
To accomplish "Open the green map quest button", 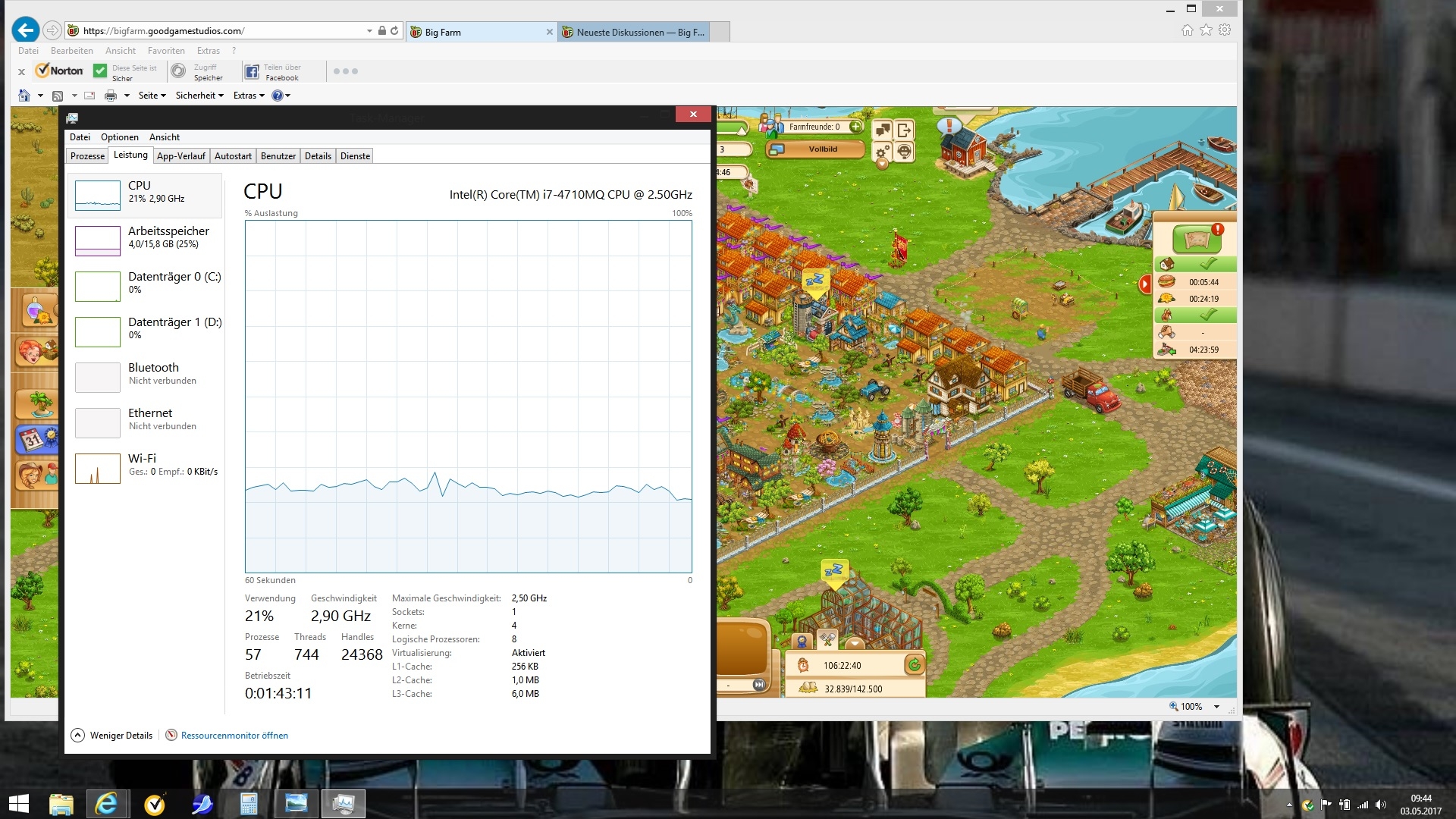I will click(x=1196, y=239).
